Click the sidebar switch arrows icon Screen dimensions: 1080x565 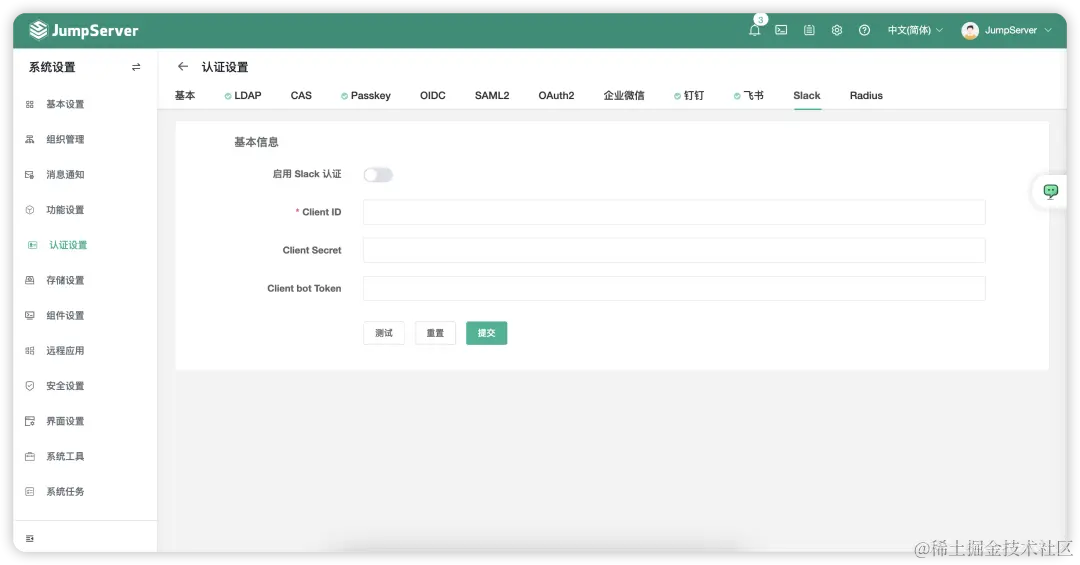pyautogui.click(x=136, y=67)
